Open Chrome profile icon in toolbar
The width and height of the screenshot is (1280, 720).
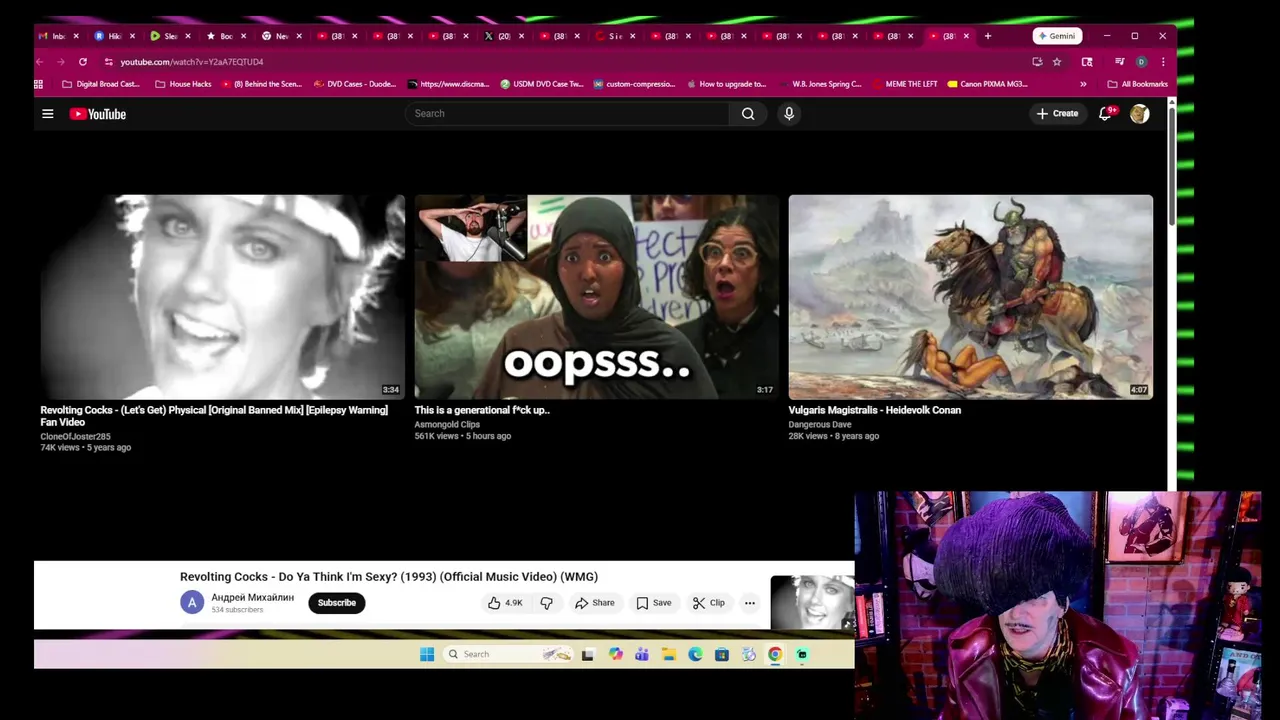coord(1141,62)
